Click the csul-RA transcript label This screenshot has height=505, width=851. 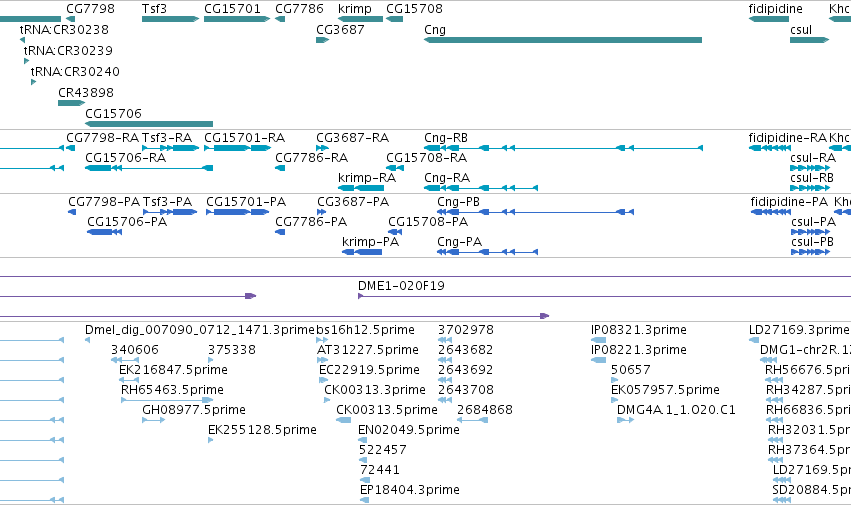tap(813, 157)
